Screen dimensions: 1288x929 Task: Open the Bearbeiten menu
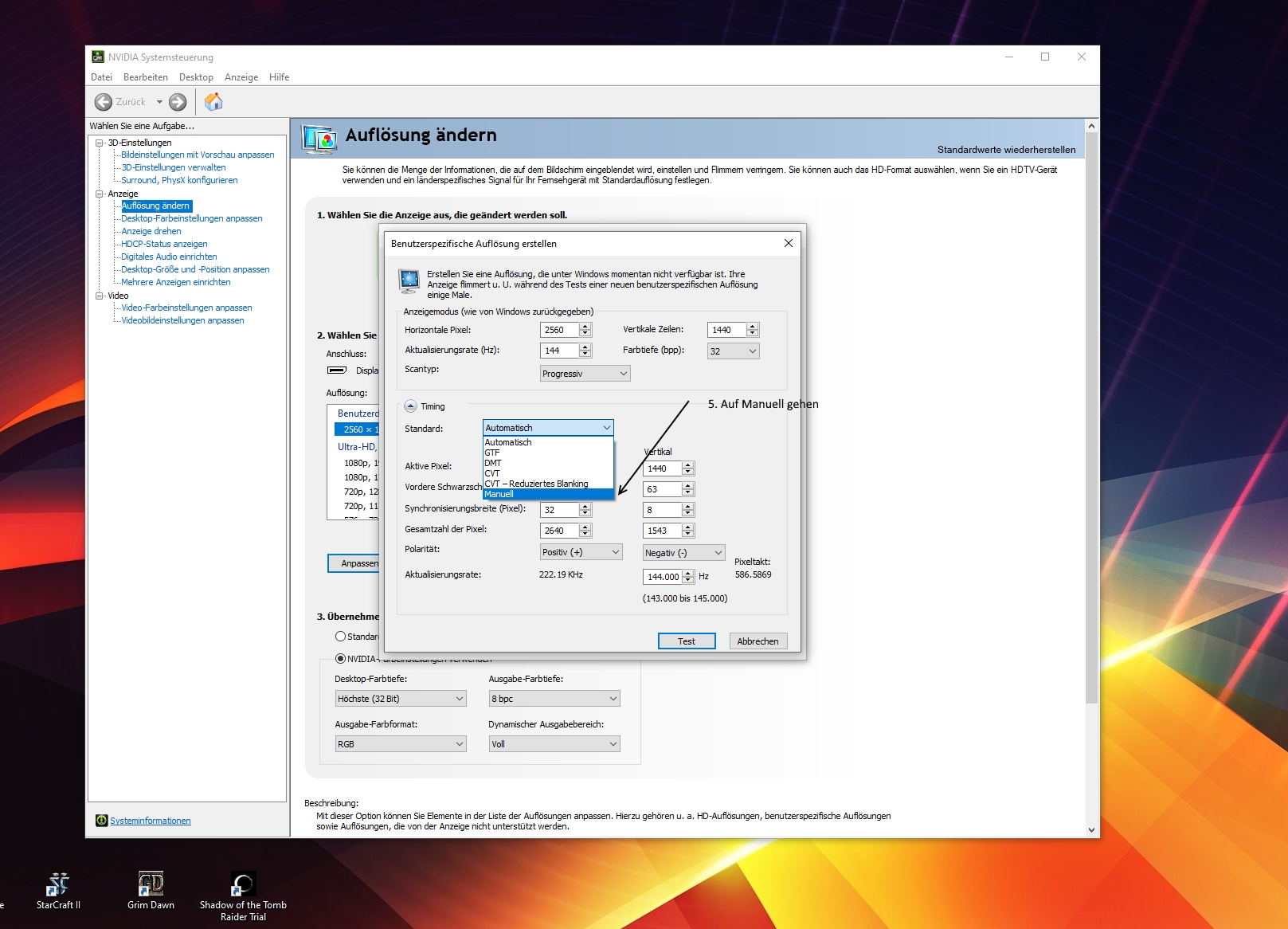[146, 77]
